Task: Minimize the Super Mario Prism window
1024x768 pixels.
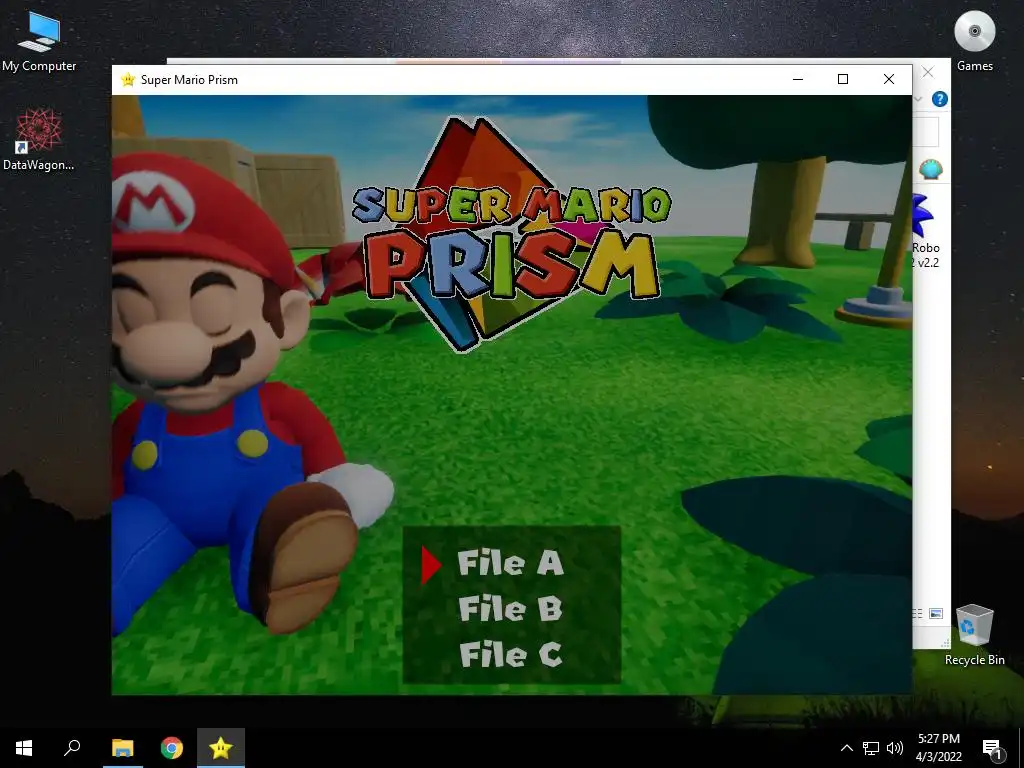Action: coord(797,80)
